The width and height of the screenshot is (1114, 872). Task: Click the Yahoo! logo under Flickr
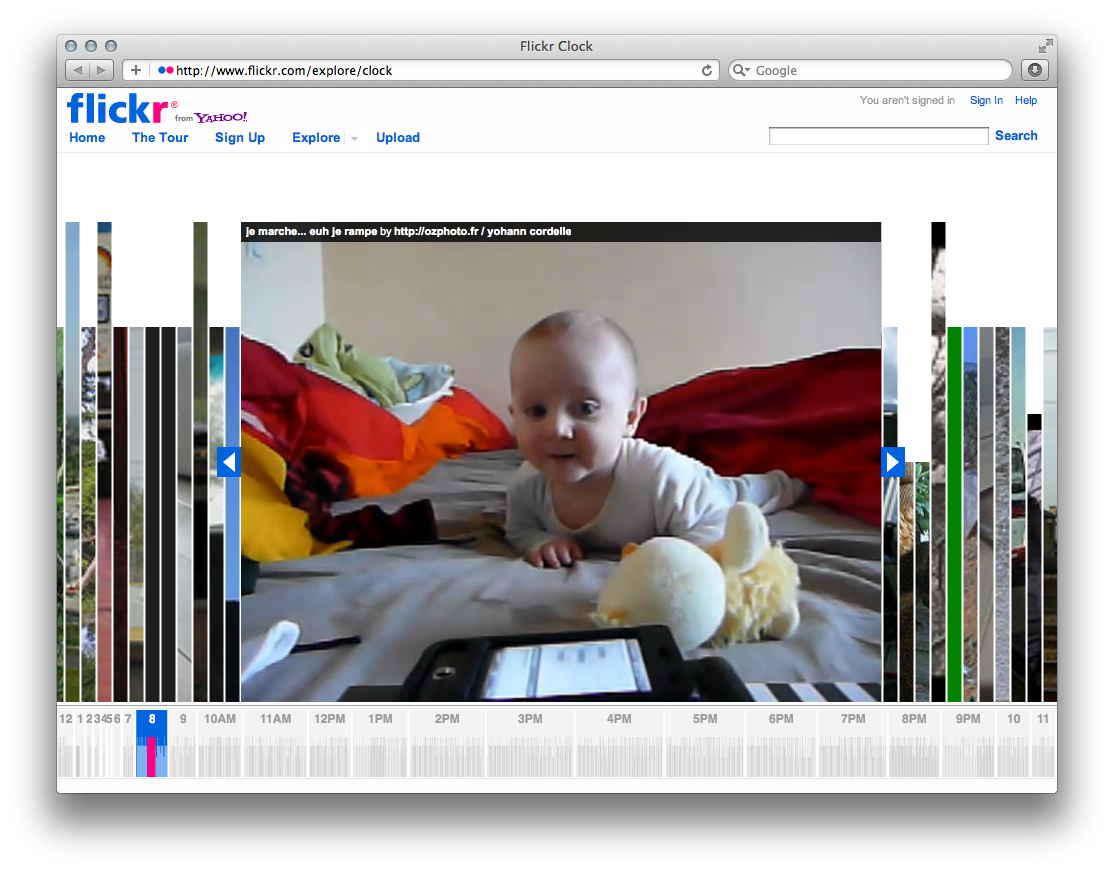click(221, 117)
